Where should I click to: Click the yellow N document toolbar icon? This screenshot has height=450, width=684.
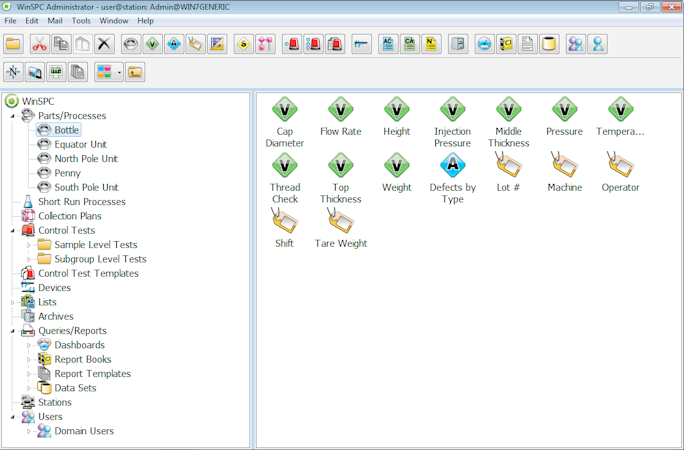431,44
